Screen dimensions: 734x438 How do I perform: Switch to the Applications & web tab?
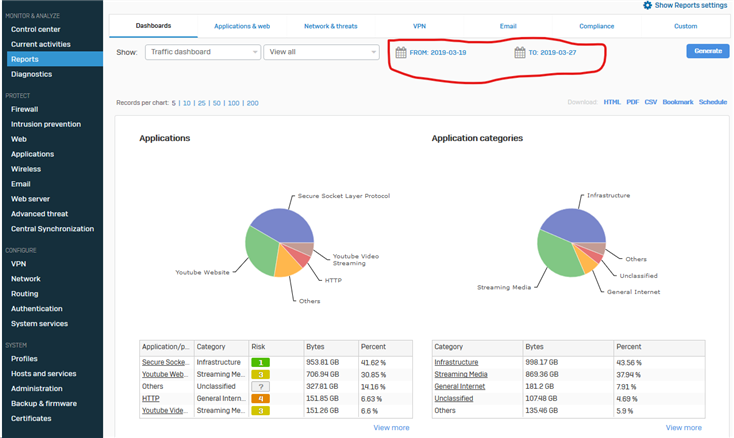[242, 26]
